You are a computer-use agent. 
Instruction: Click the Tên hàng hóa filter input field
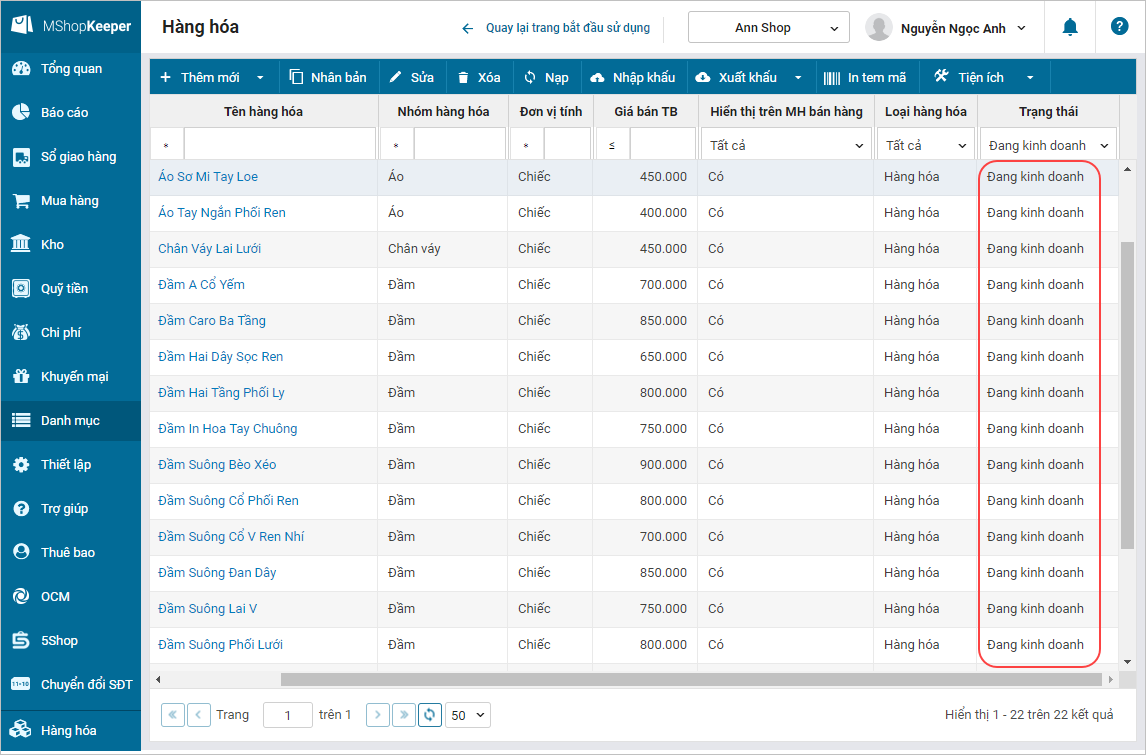click(279, 145)
